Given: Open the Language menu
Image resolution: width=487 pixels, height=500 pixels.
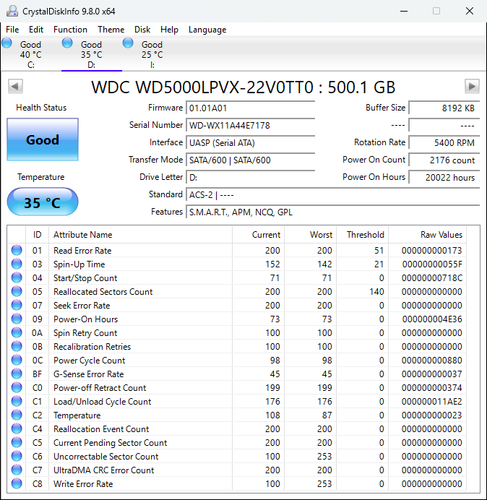Looking at the screenshot, I should 207,30.
